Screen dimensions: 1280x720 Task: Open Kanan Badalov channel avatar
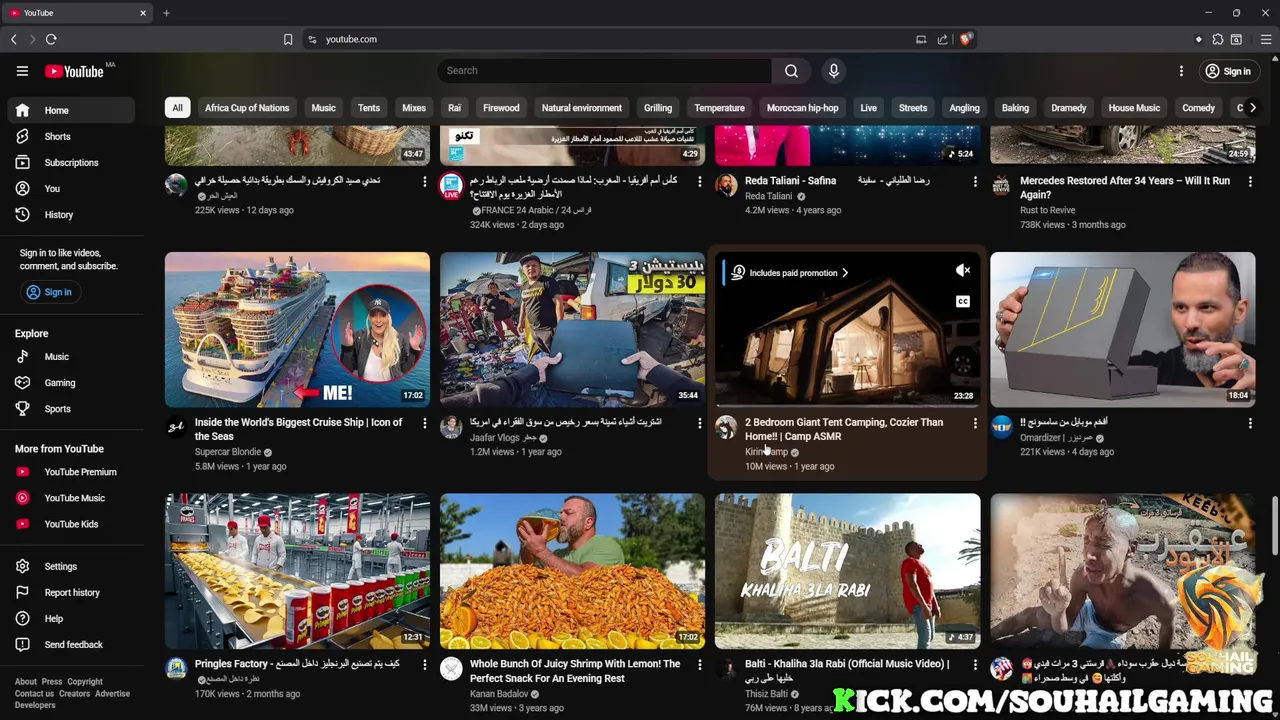click(451, 669)
